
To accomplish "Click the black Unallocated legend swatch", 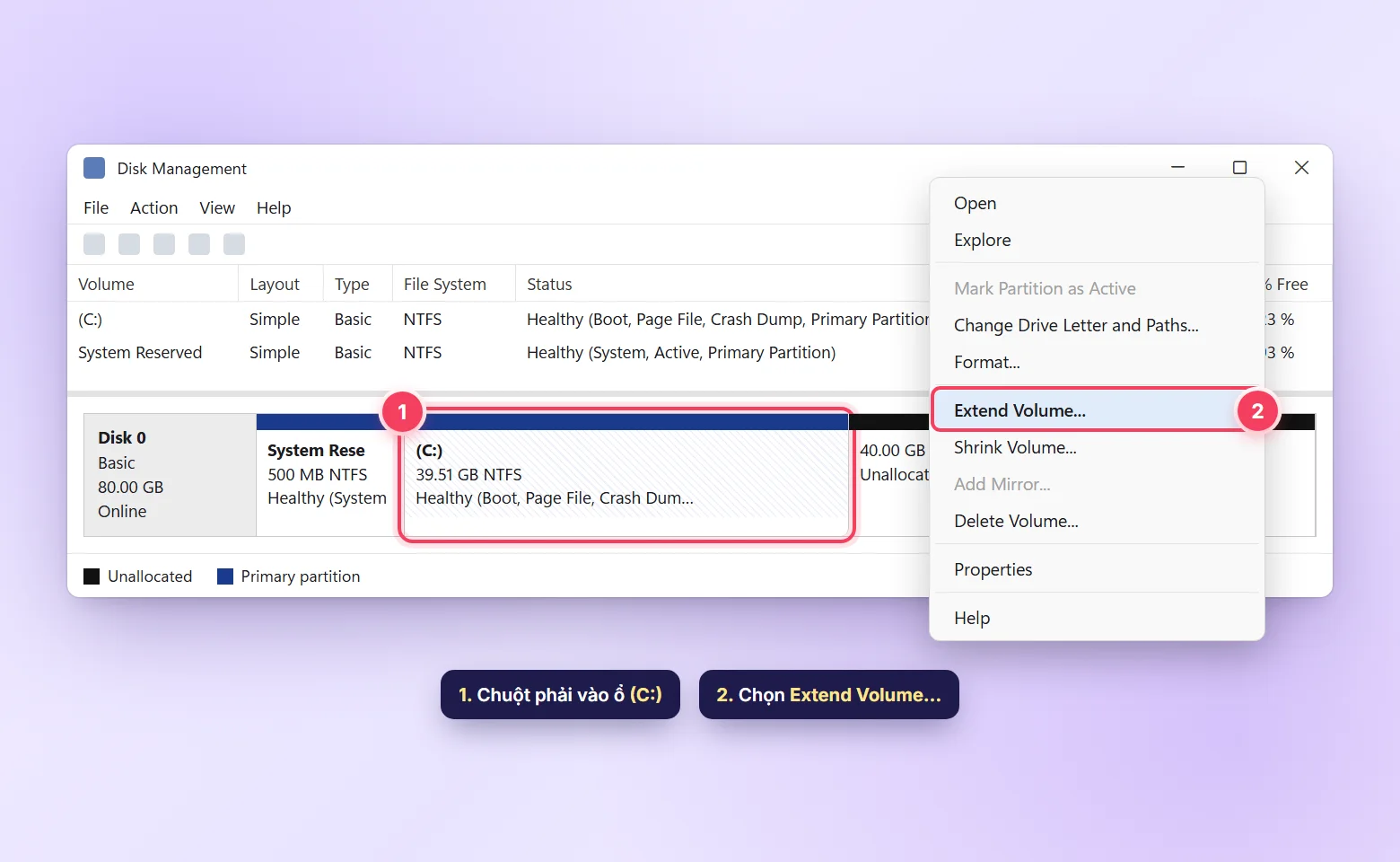I will [92, 576].
